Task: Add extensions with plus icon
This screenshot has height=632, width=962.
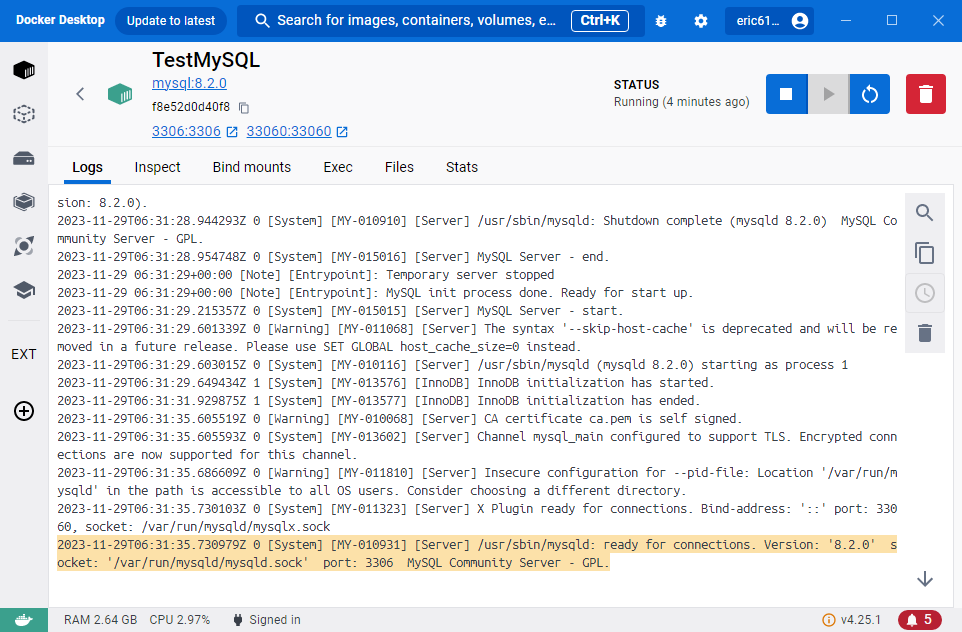Action: pos(24,411)
